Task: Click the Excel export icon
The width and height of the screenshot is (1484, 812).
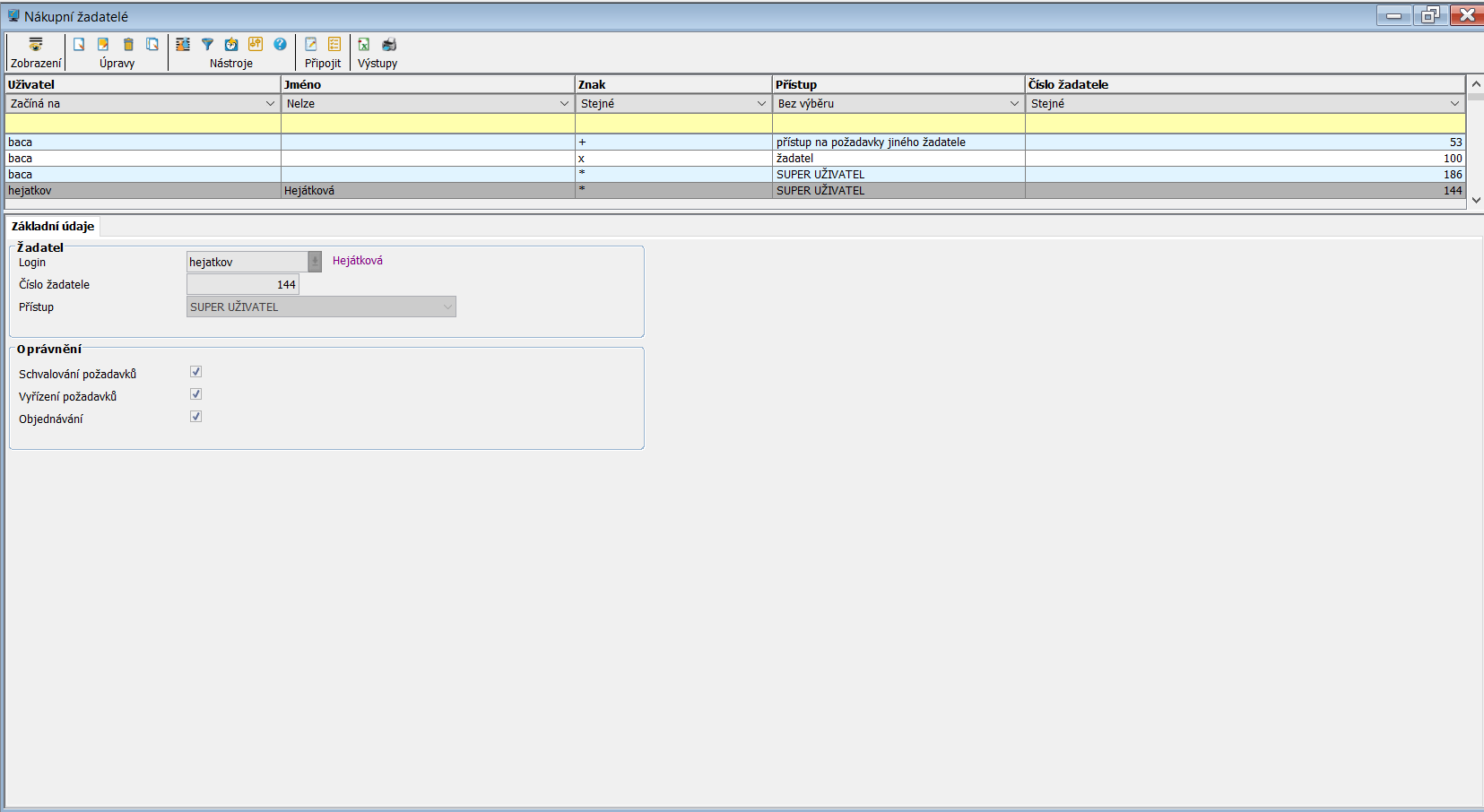Action: point(364,45)
